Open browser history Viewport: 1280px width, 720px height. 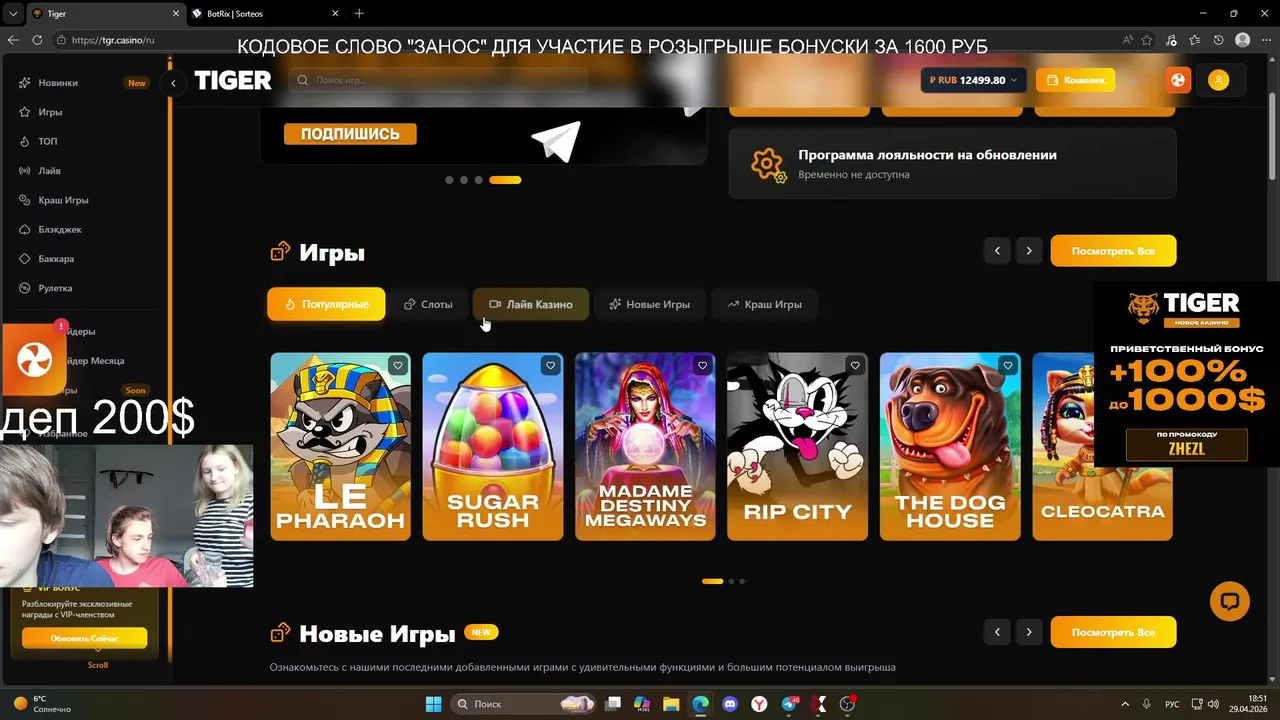1218,40
